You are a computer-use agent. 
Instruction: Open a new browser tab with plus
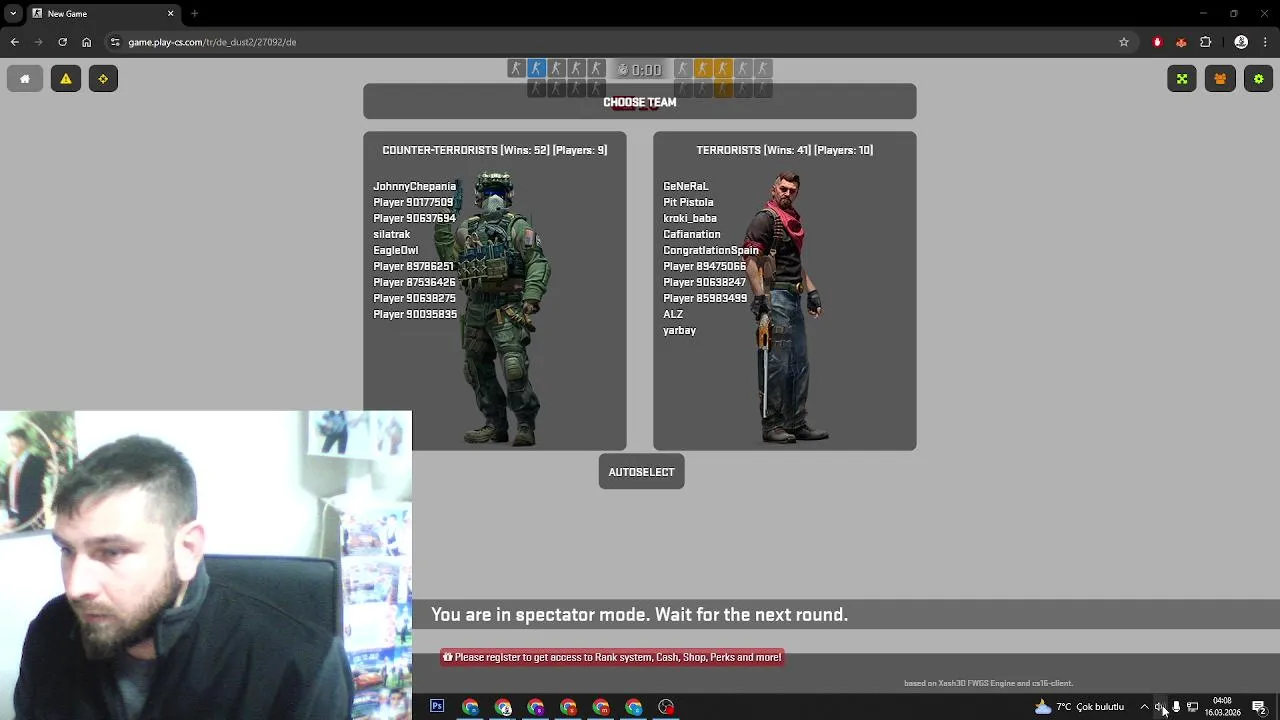(x=194, y=13)
